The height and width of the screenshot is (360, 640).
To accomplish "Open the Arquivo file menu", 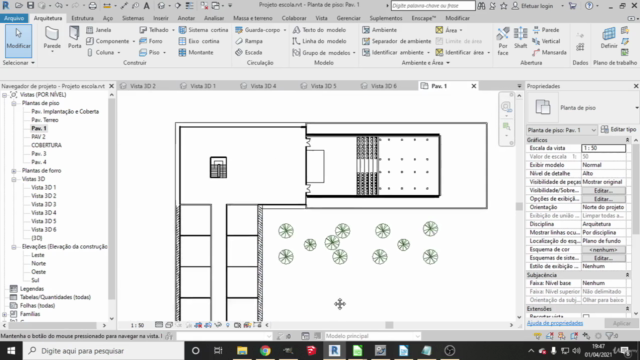I will [x=14, y=18].
